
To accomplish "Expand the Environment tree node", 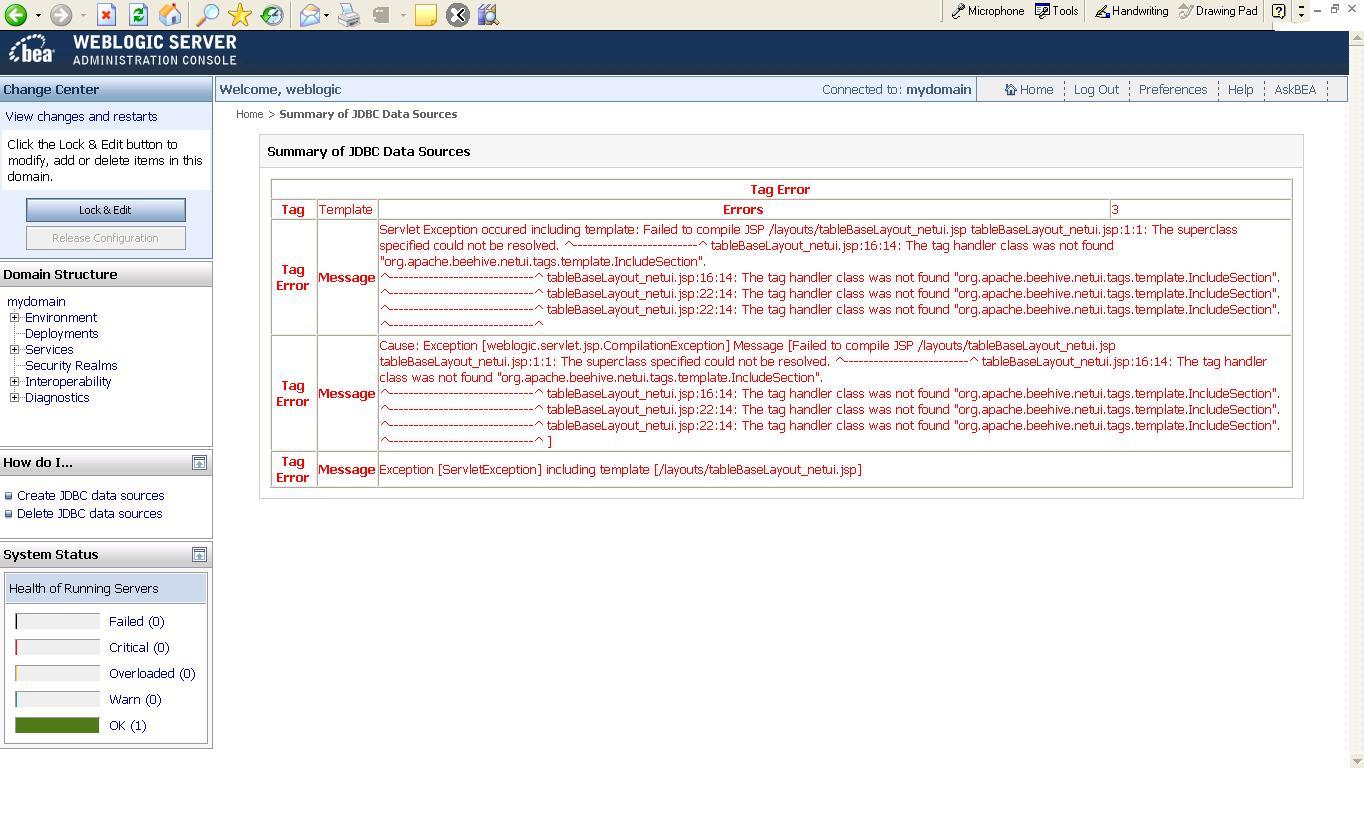I will click(x=15, y=318).
